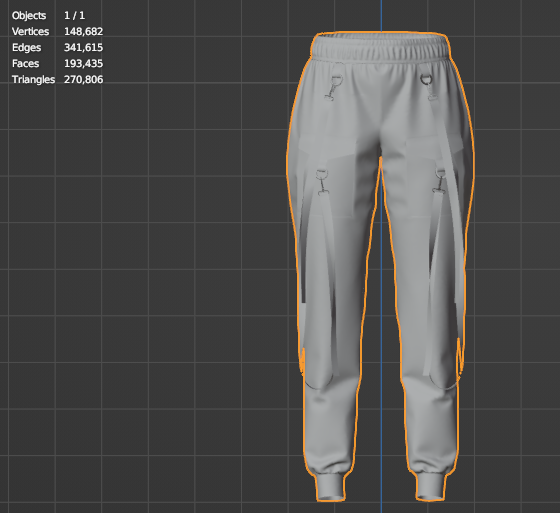Click the Faces label in statistics overlay
560x513 pixels.
click(25, 64)
